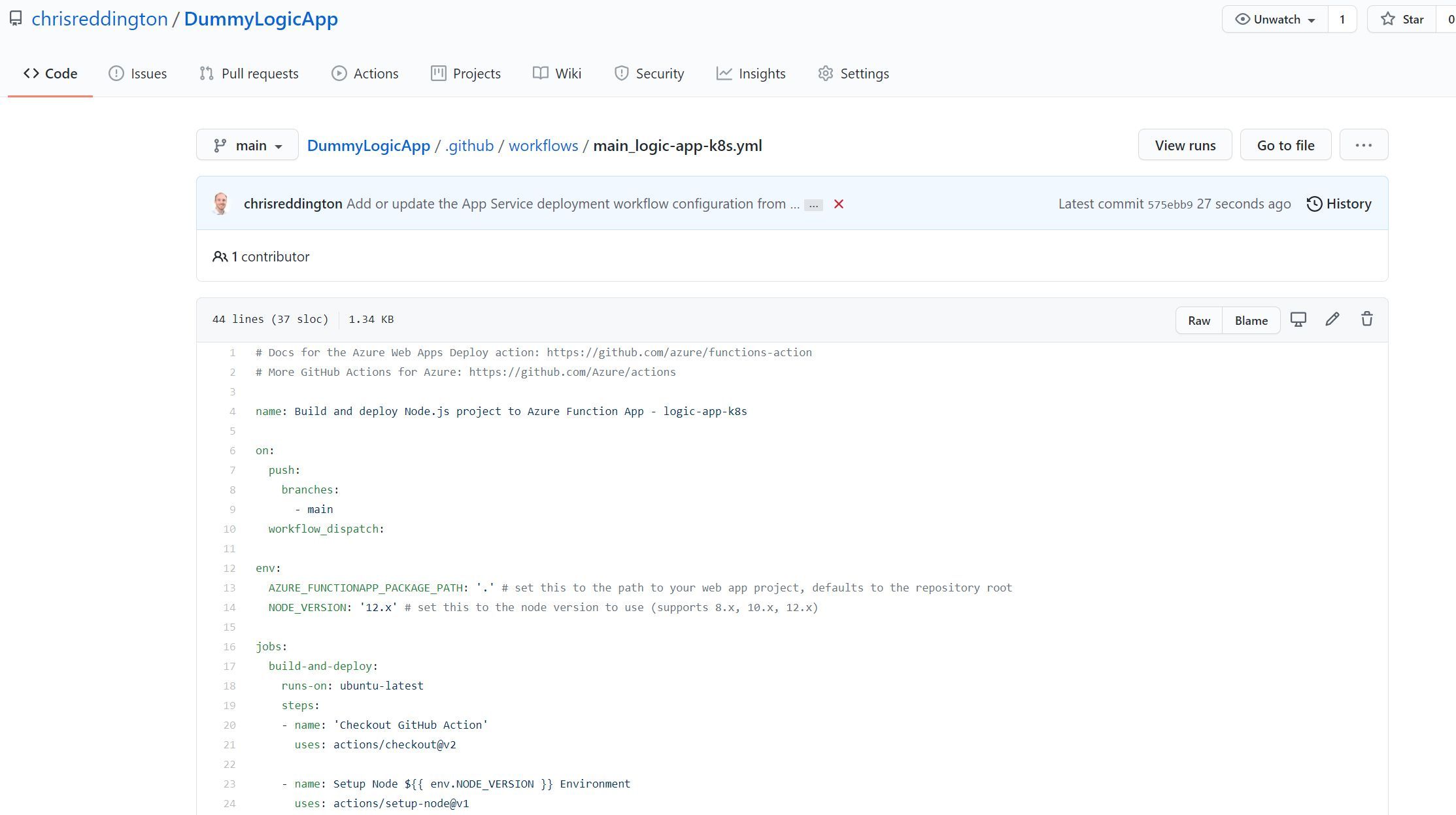Click chrisreddington's commit avatar

pos(220,203)
